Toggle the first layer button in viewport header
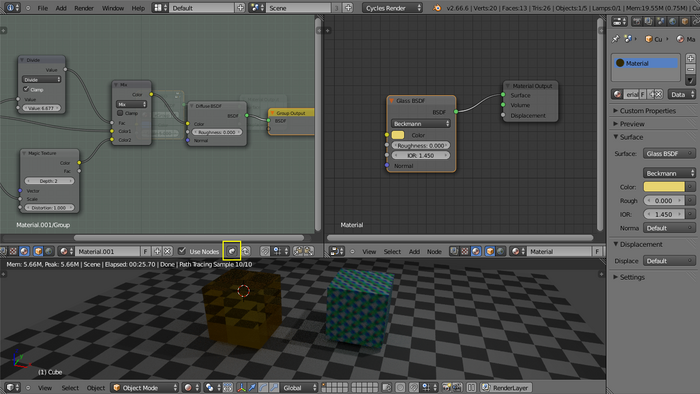The width and height of the screenshot is (700, 394). point(324,385)
